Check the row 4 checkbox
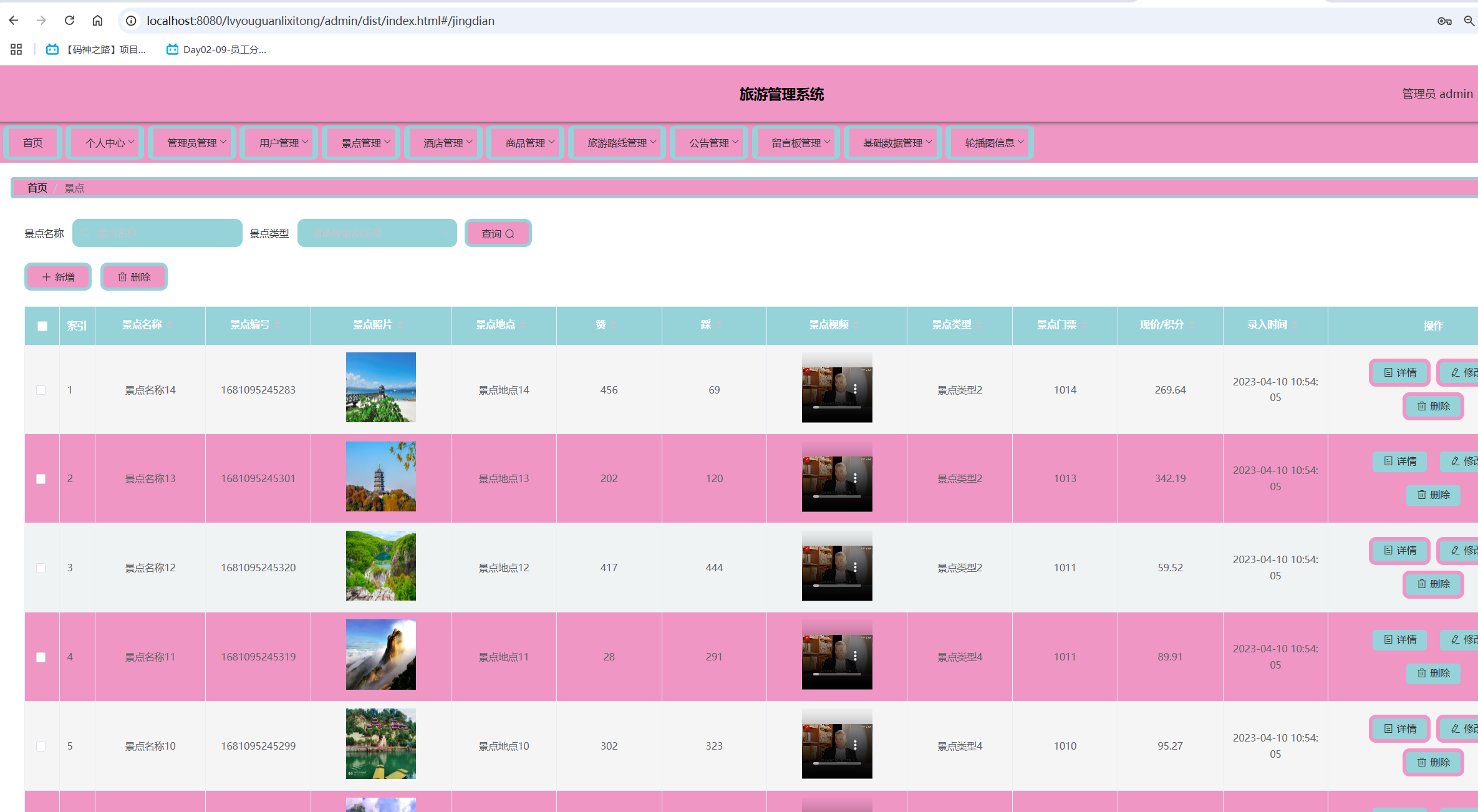This screenshot has height=812, width=1478. (41, 657)
